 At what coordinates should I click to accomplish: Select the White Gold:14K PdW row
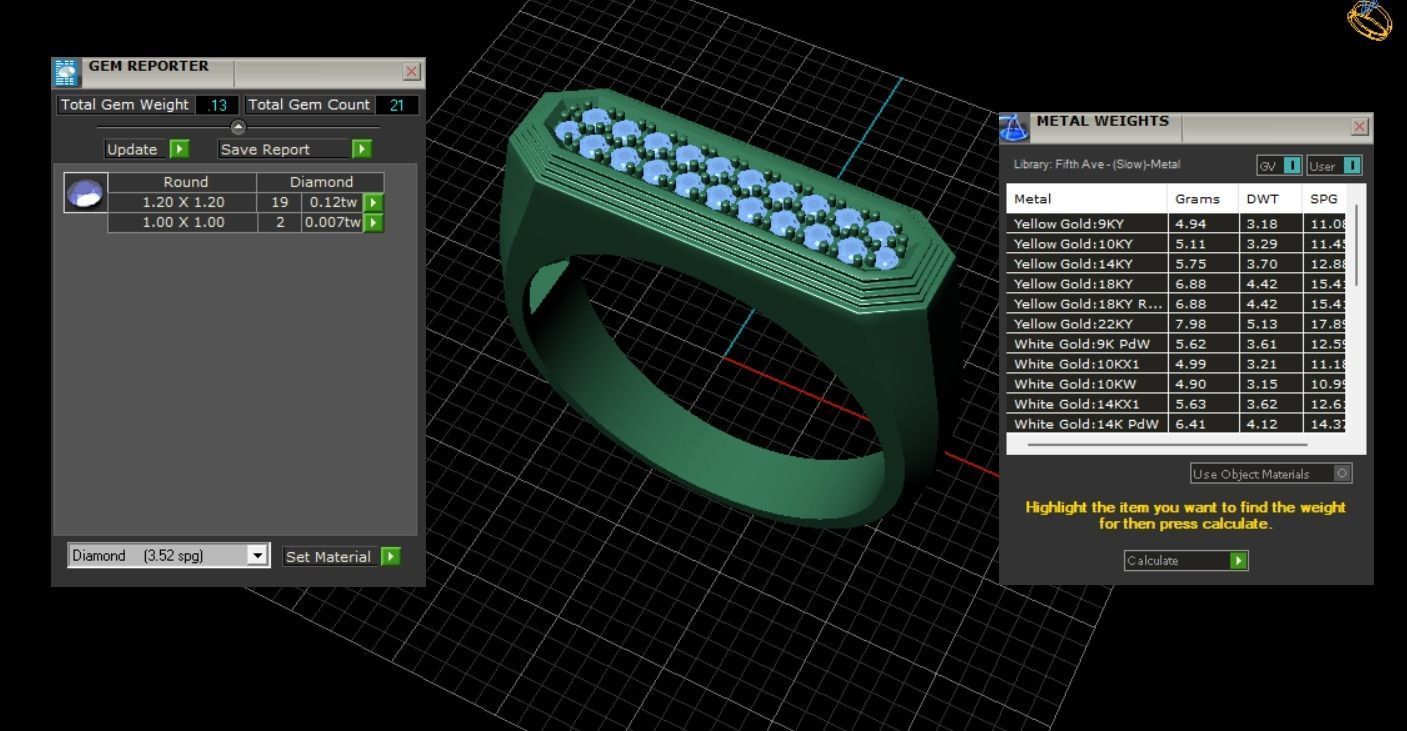[x=1178, y=423]
